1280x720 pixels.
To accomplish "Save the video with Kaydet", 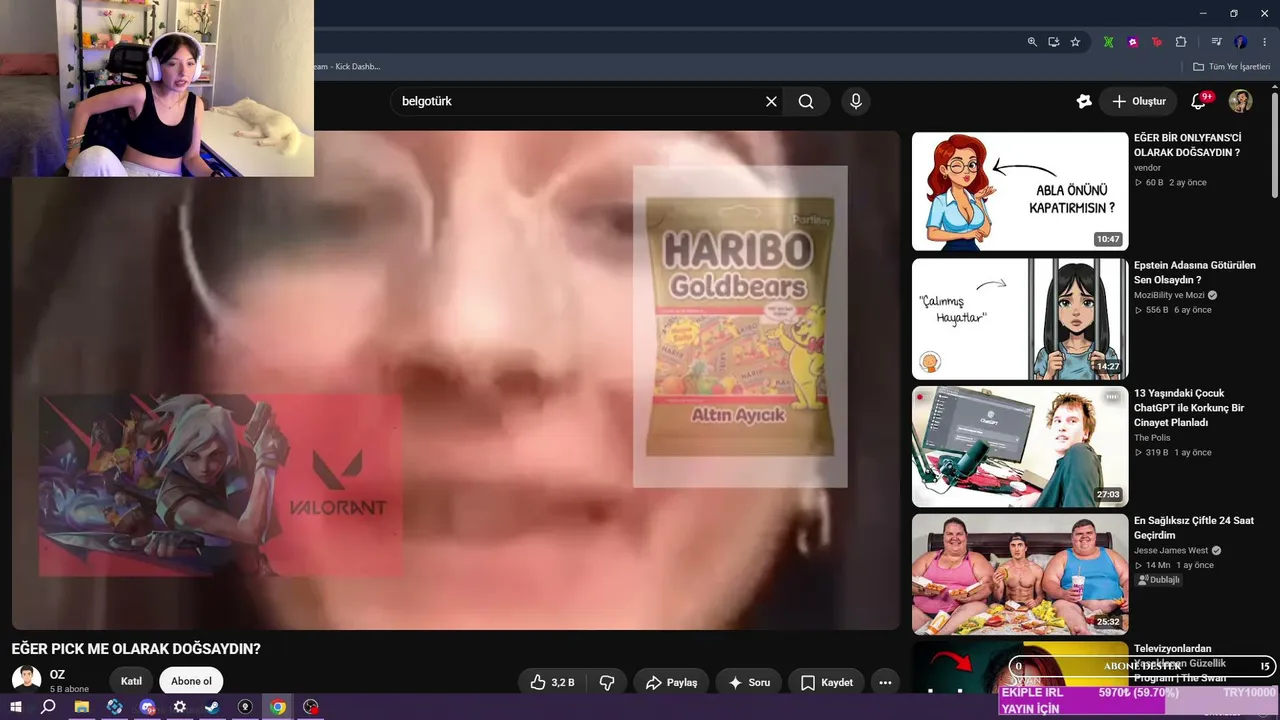I will pyautogui.click(x=826, y=682).
